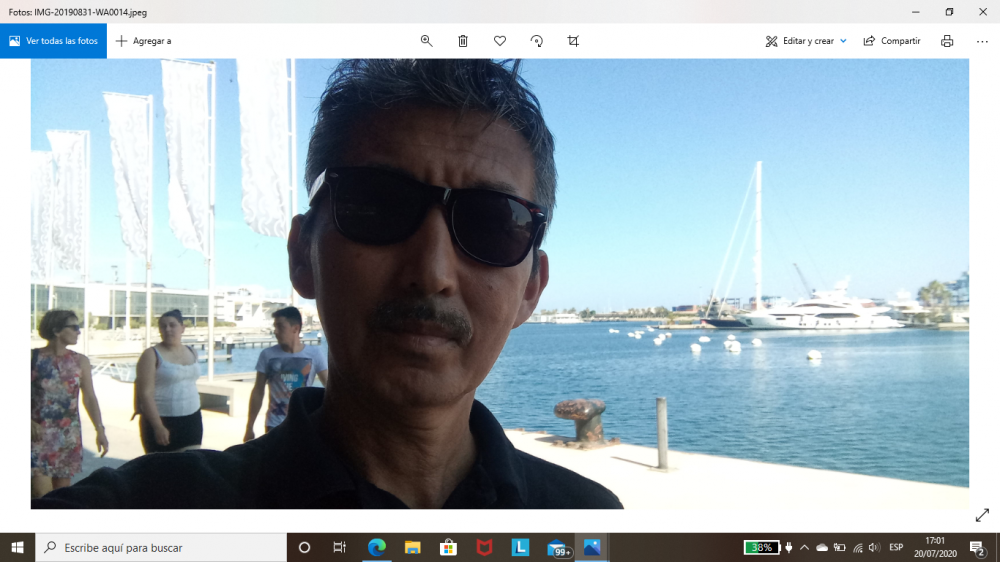Open Wi-Fi network tray icon
The width and height of the screenshot is (1000, 562).
tap(858, 547)
